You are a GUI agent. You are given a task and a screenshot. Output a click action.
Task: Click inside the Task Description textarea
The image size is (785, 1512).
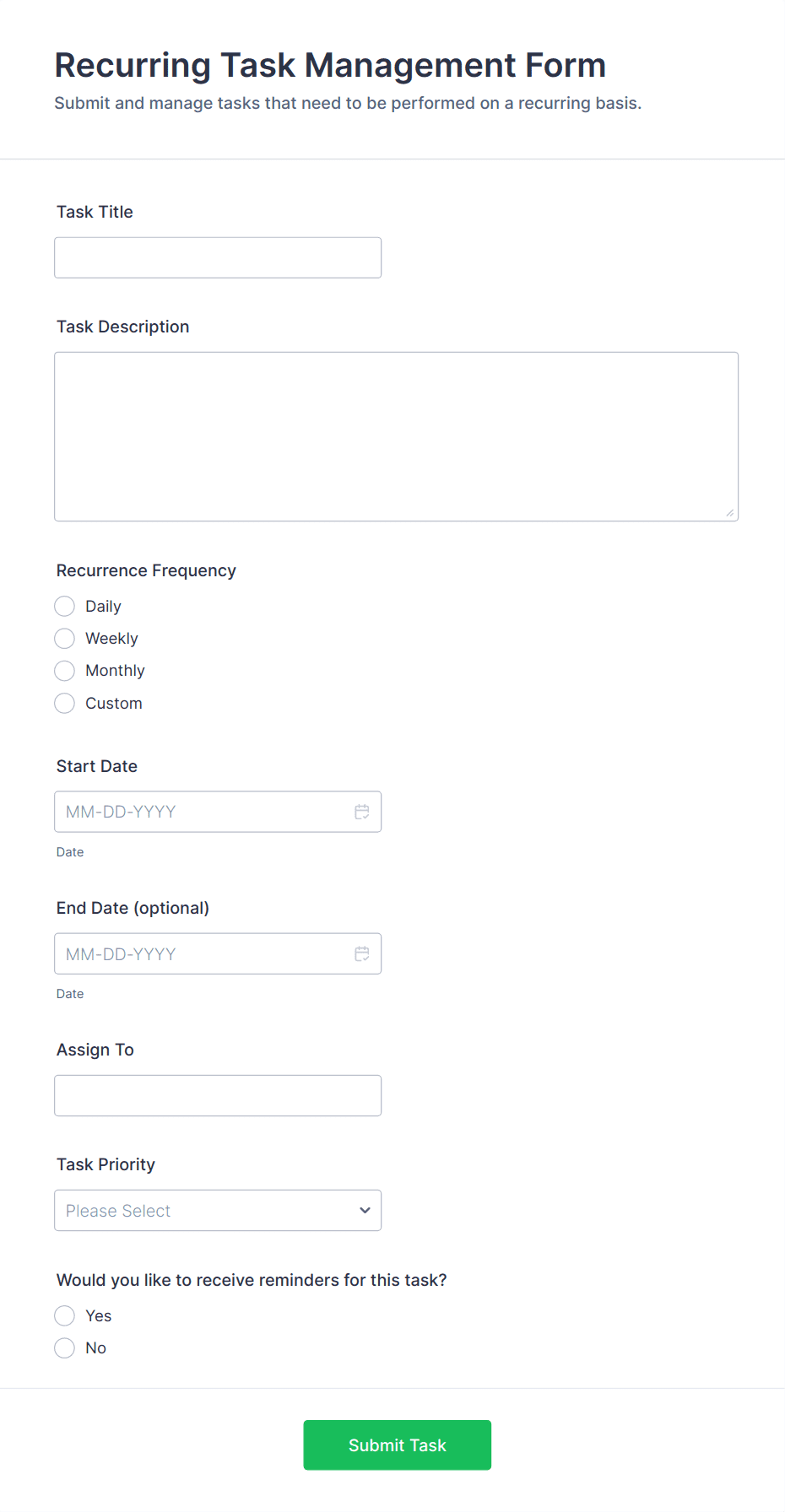click(396, 436)
